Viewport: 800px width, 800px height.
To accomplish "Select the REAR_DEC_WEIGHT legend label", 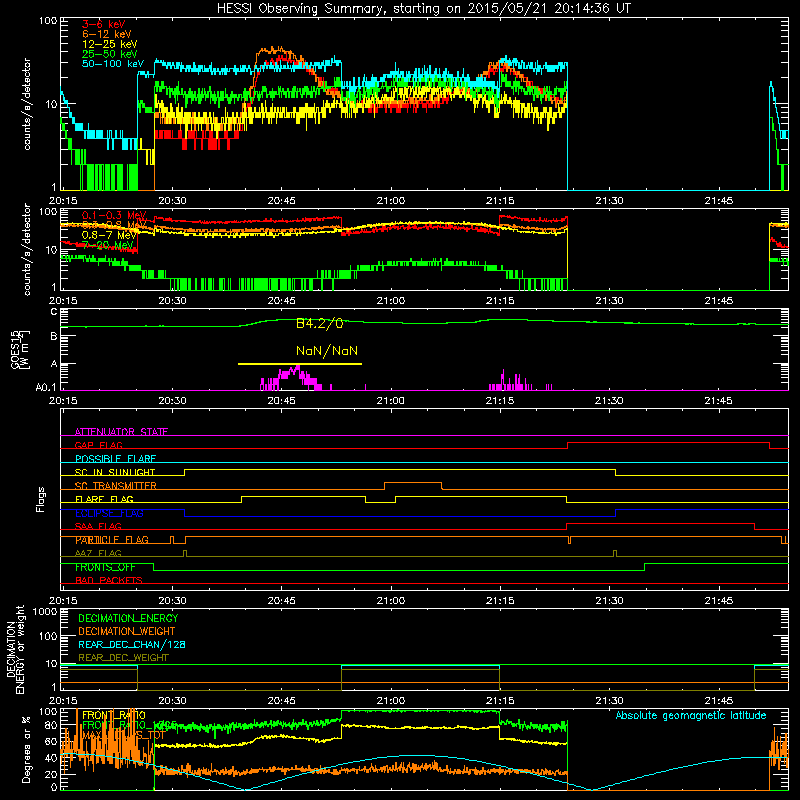I will pos(123,658).
